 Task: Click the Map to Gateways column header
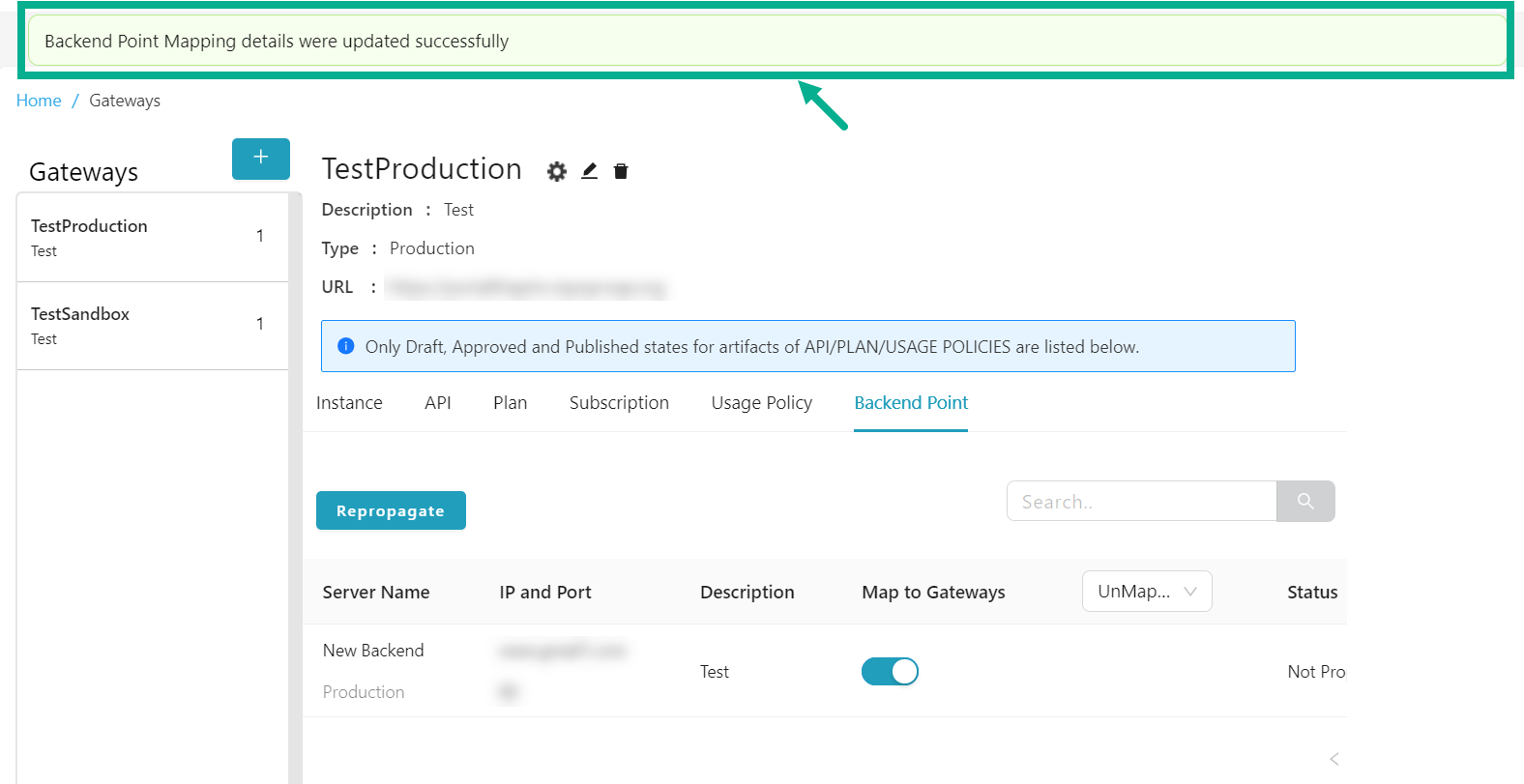pos(933,593)
